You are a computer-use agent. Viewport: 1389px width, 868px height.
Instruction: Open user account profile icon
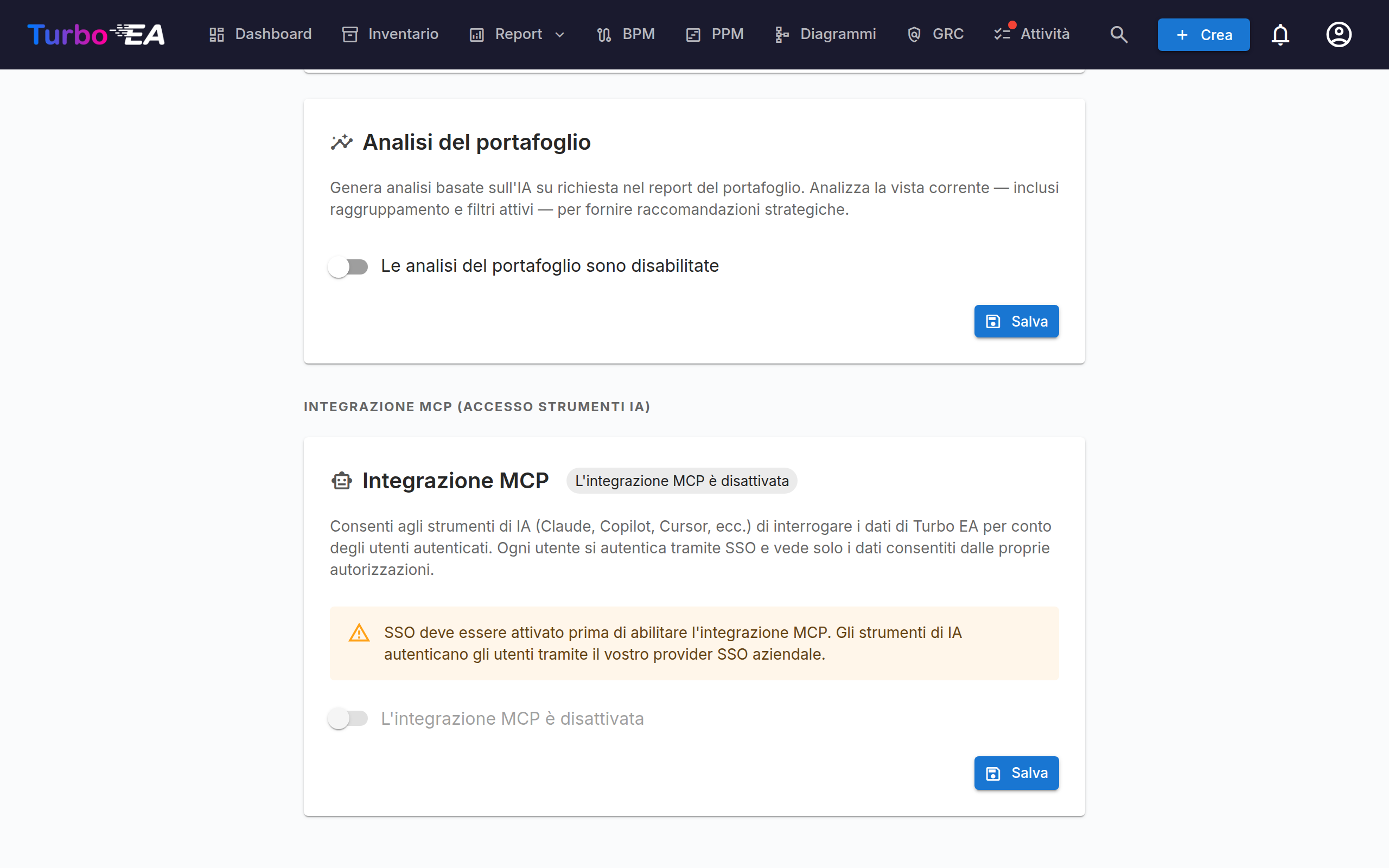1339,34
